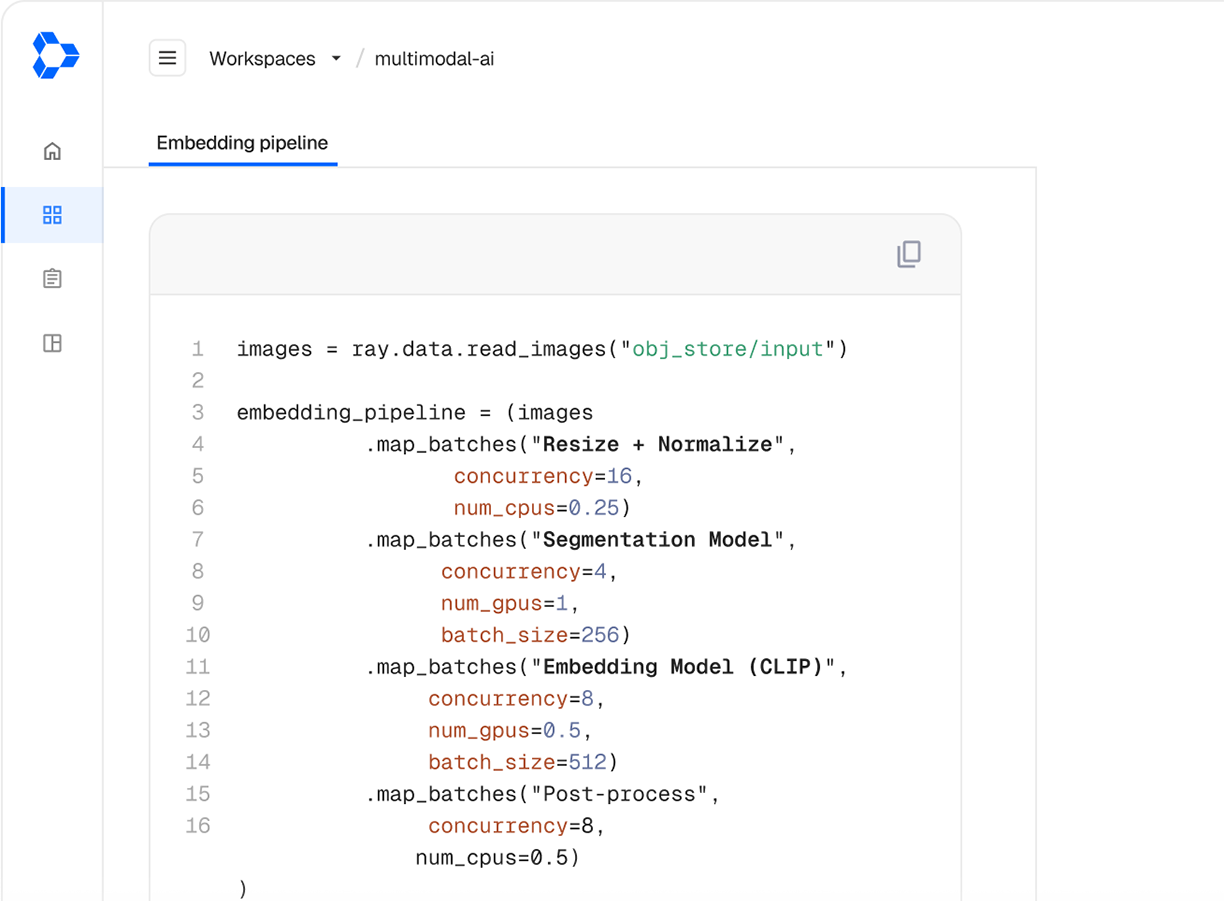Open the Home panel from the sidebar
This screenshot has height=901, width=1224.
(52, 150)
